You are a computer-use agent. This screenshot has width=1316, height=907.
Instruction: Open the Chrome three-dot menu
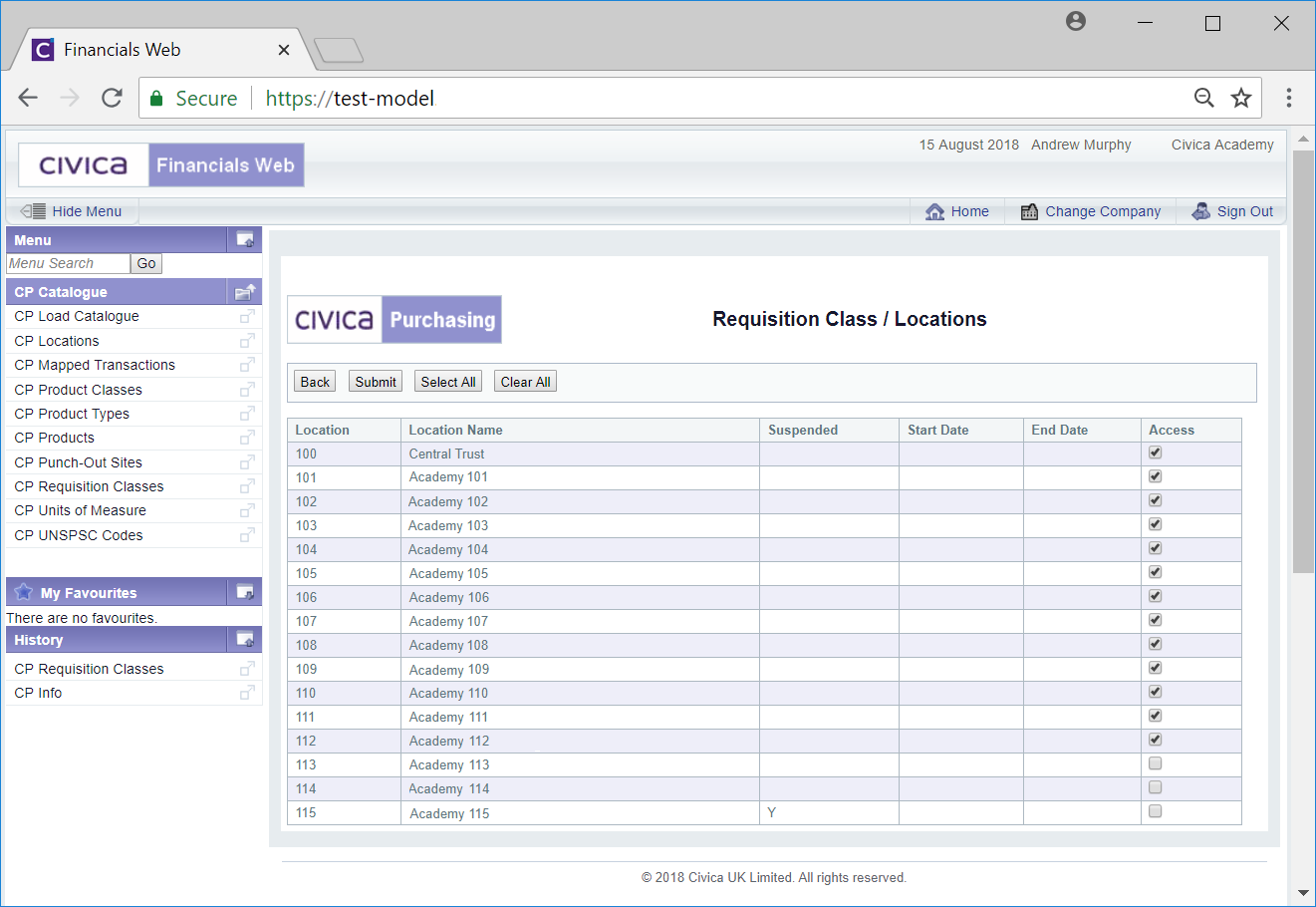pyautogui.click(x=1289, y=98)
